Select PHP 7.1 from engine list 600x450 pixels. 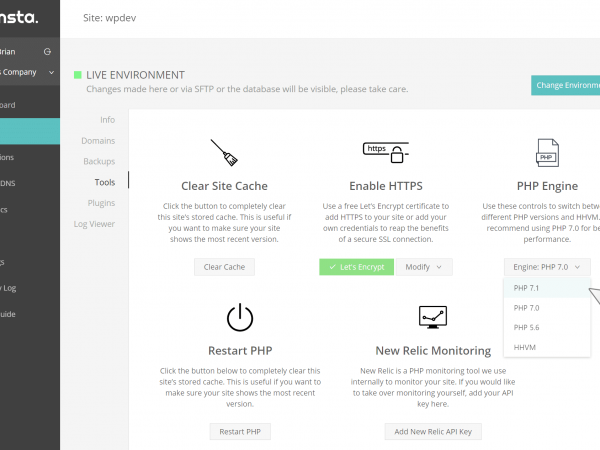(x=527, y=288)
